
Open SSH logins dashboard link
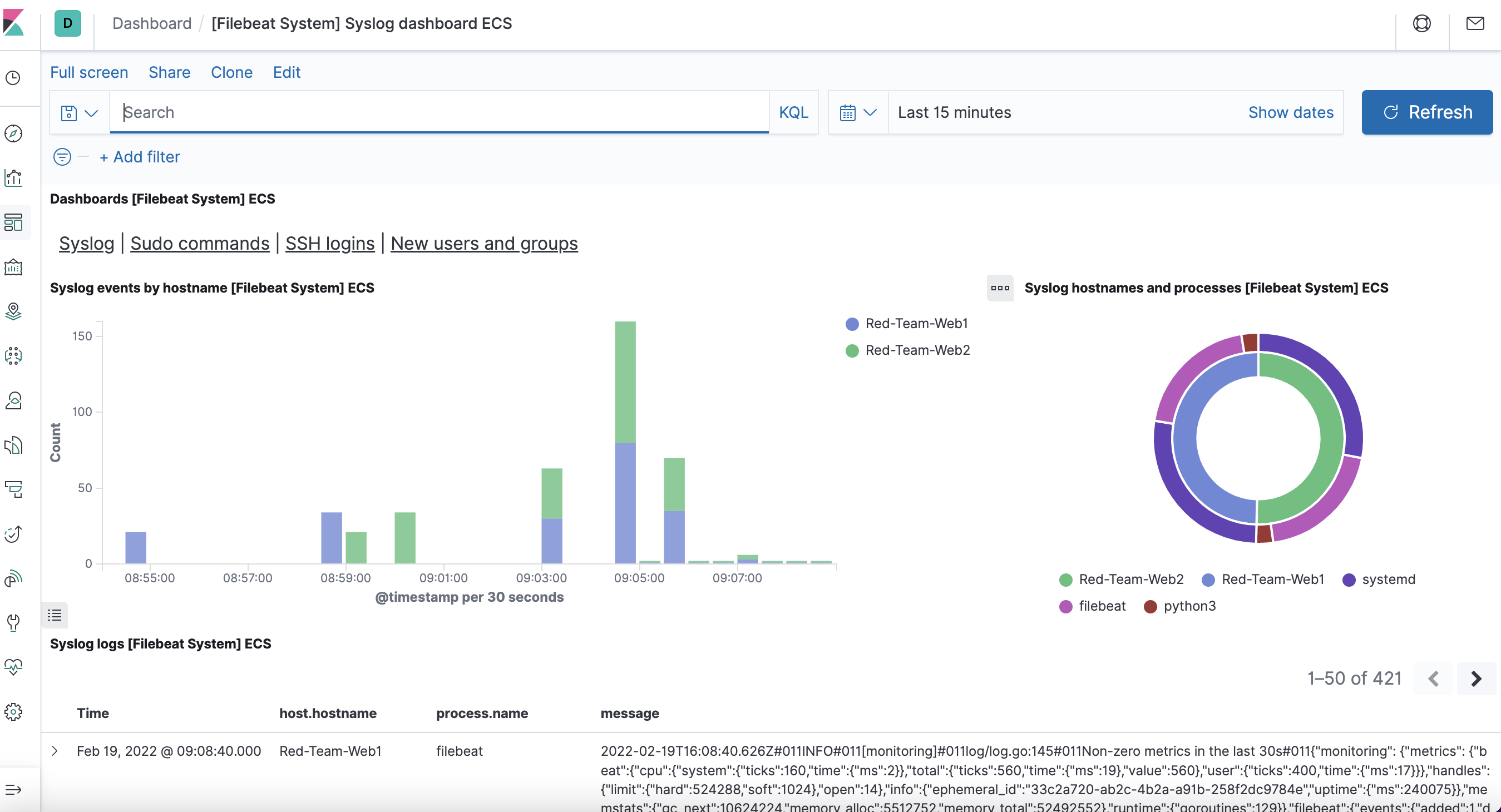click(330, 244)
